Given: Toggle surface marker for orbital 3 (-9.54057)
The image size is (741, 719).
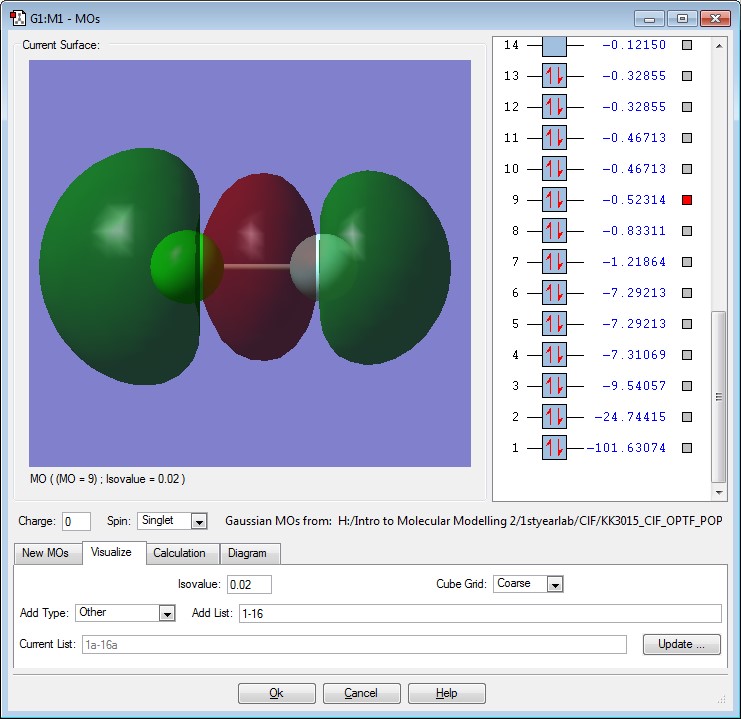Looking at the screenshot, I should tap(687, 386).
